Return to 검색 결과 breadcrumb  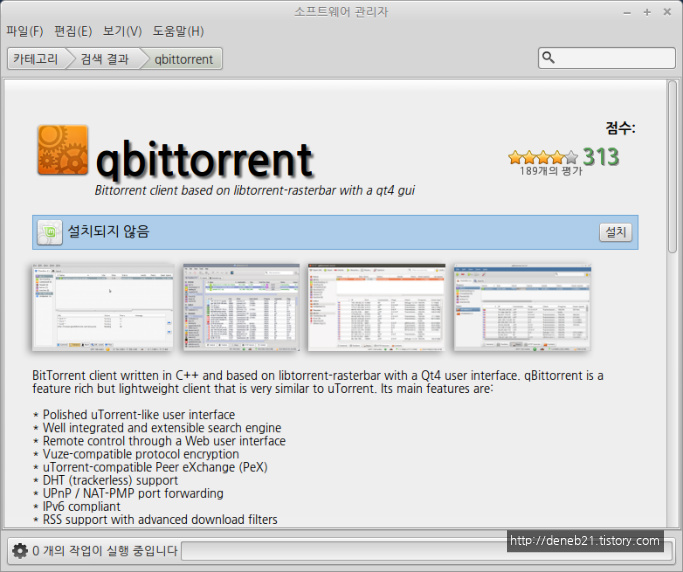[x=104, y=59]
